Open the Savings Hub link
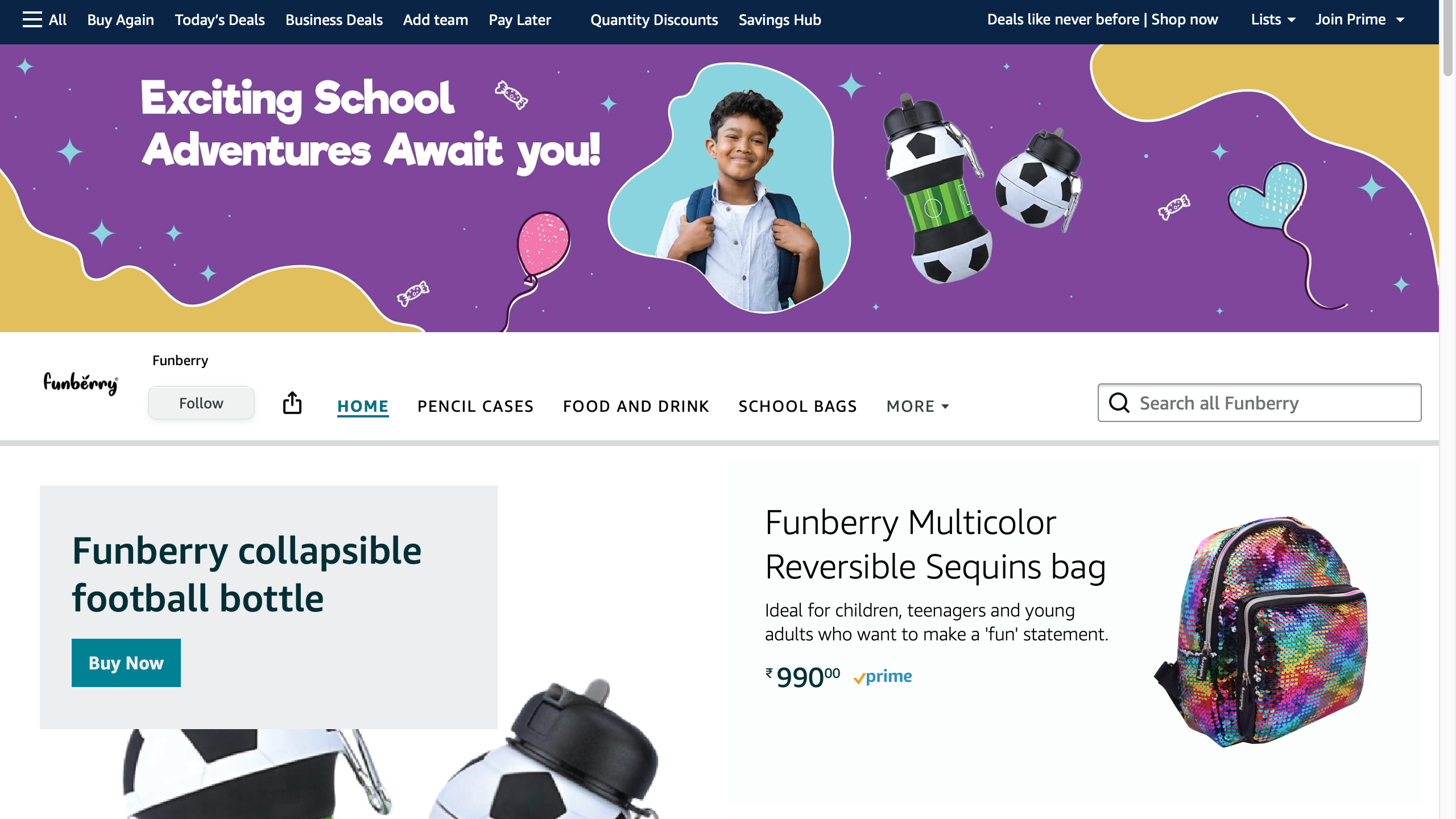Image resolution: width=1456 pixels, height=819 pixels. tap(780, 20)
